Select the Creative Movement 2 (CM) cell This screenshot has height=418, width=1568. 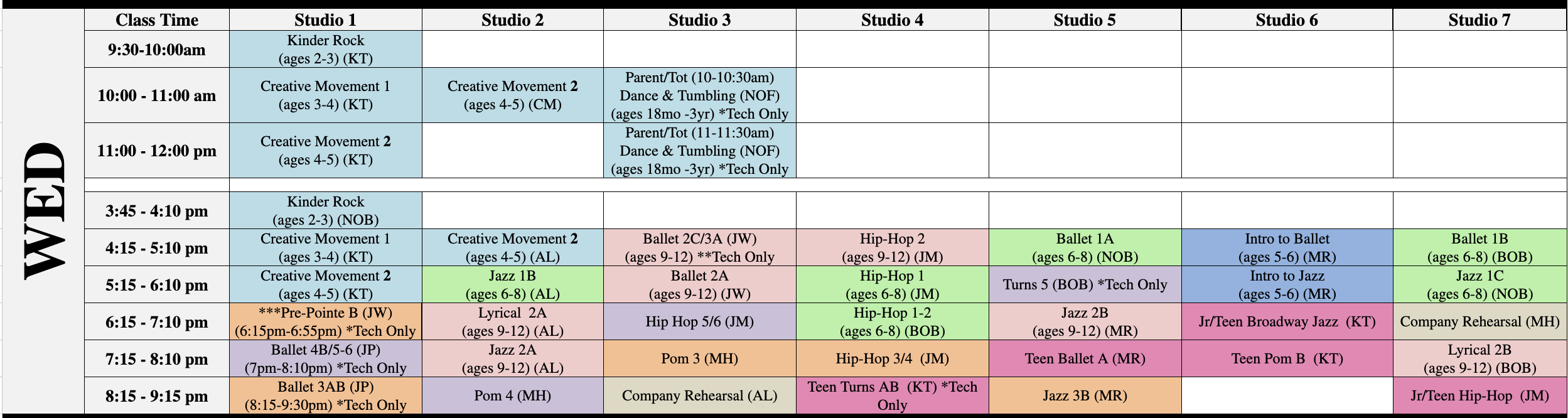click(512, 95)
